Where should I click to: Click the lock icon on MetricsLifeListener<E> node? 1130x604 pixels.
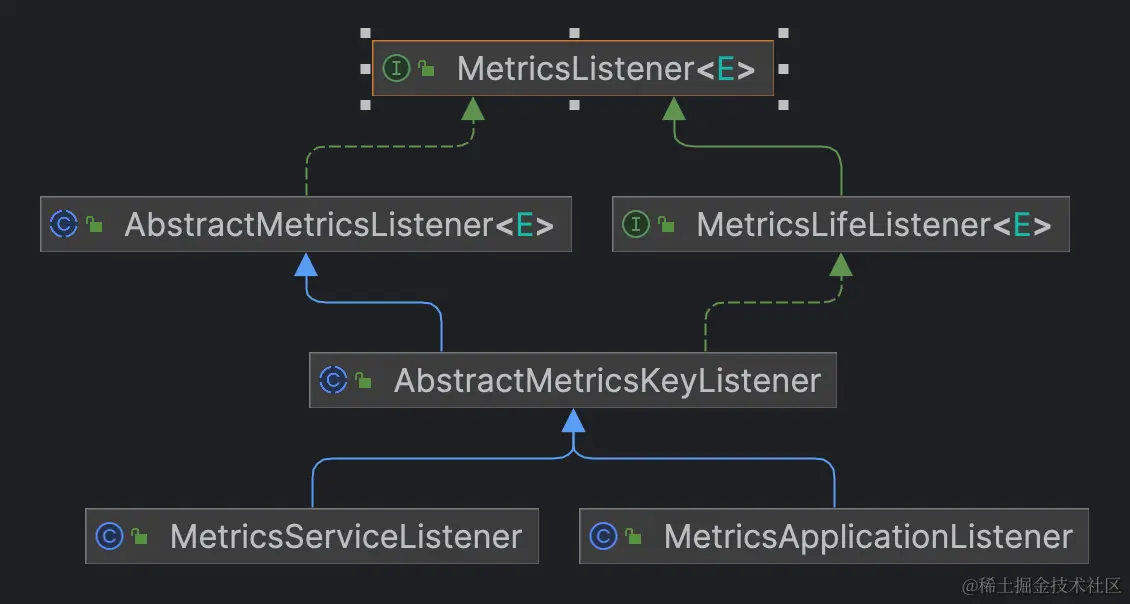click(x=666, y=224)
